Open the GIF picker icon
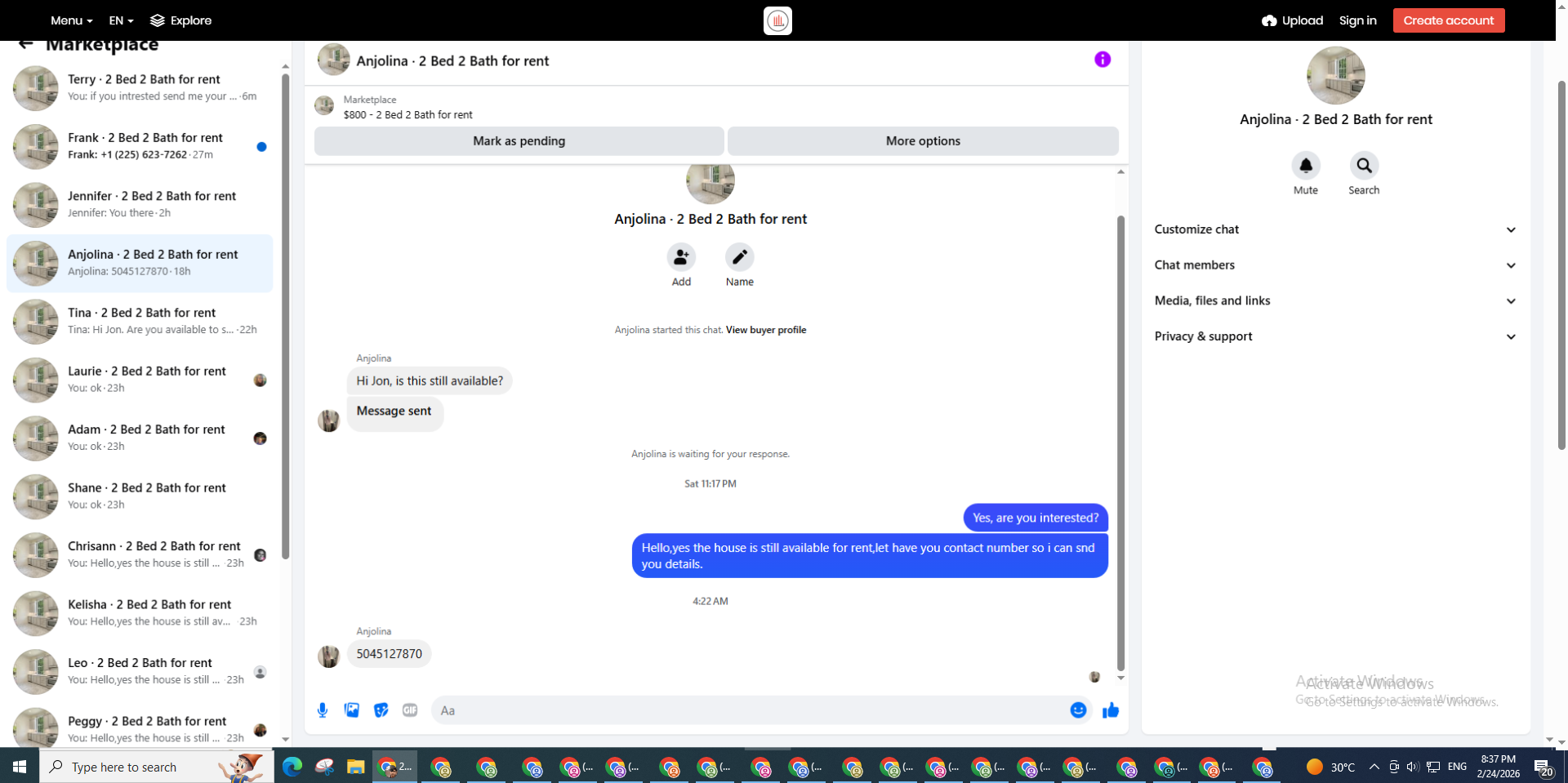 [x=410, y=710]
